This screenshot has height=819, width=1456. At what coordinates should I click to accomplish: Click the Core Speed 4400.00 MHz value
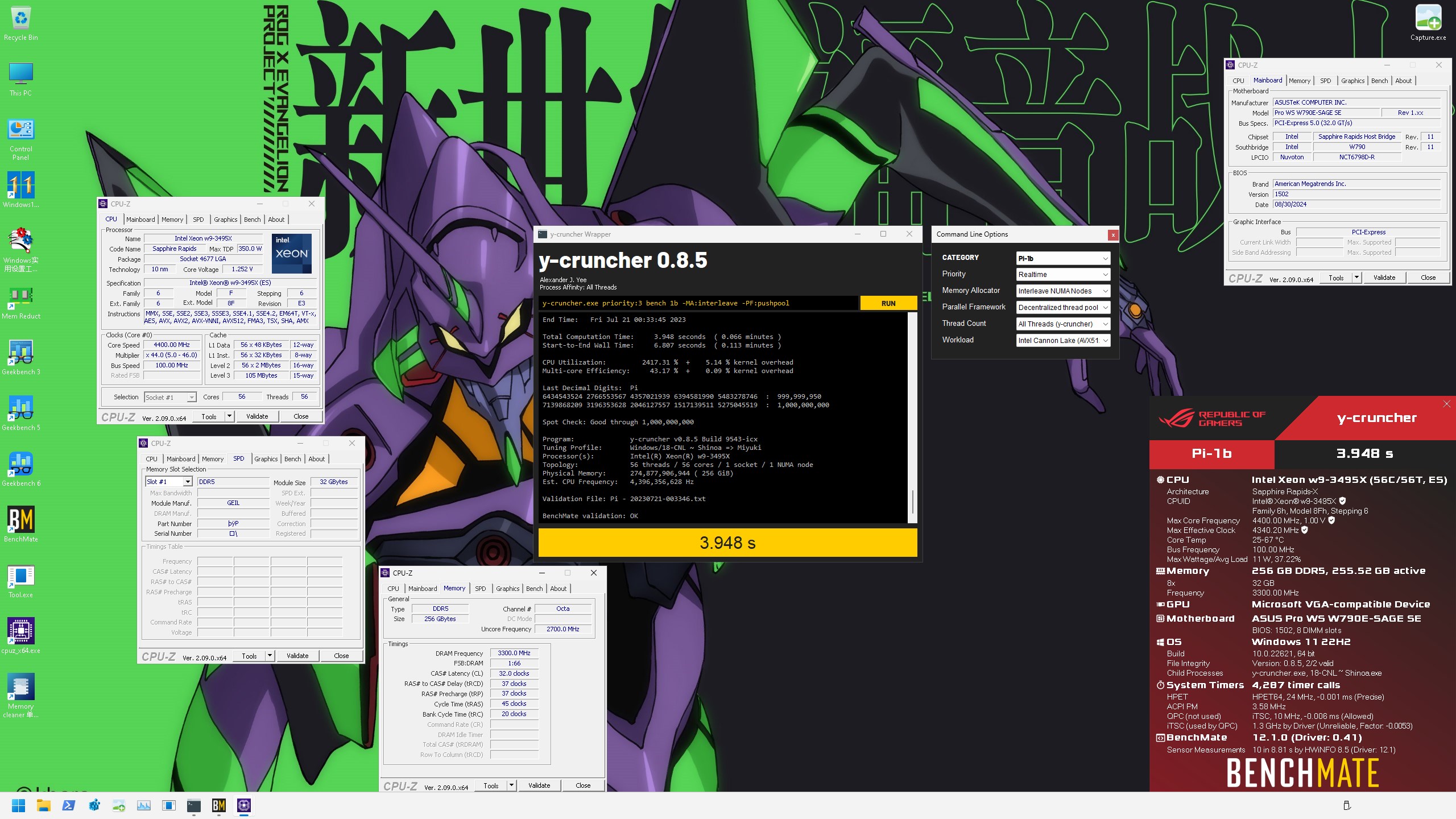pyautogui.click(x=172, y=345)
